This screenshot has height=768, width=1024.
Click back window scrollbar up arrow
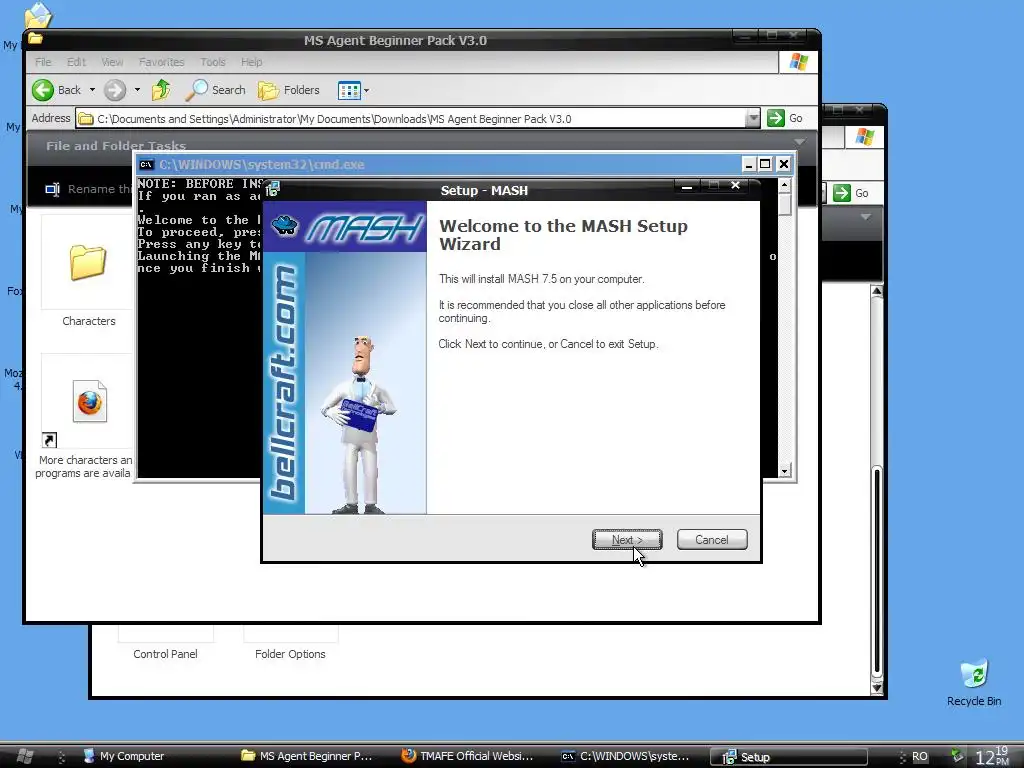tap(877, 291)
